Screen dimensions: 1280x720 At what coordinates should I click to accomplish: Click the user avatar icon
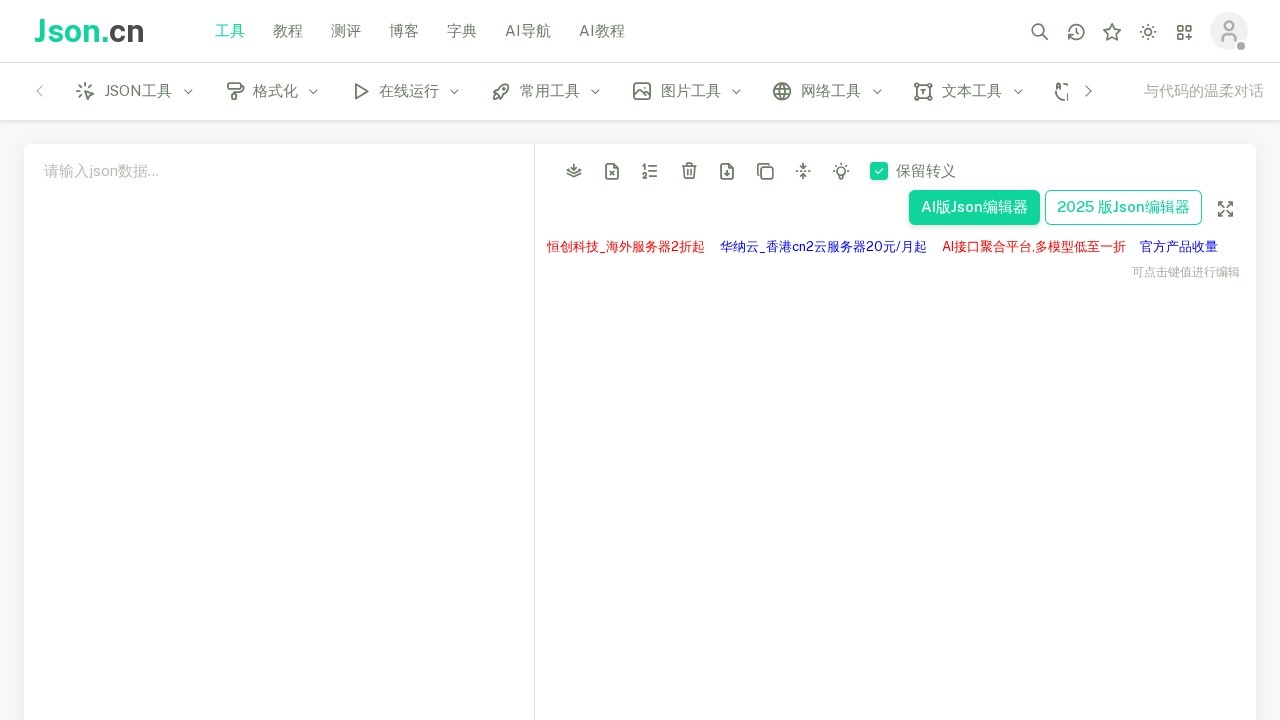pos(1229,31)
